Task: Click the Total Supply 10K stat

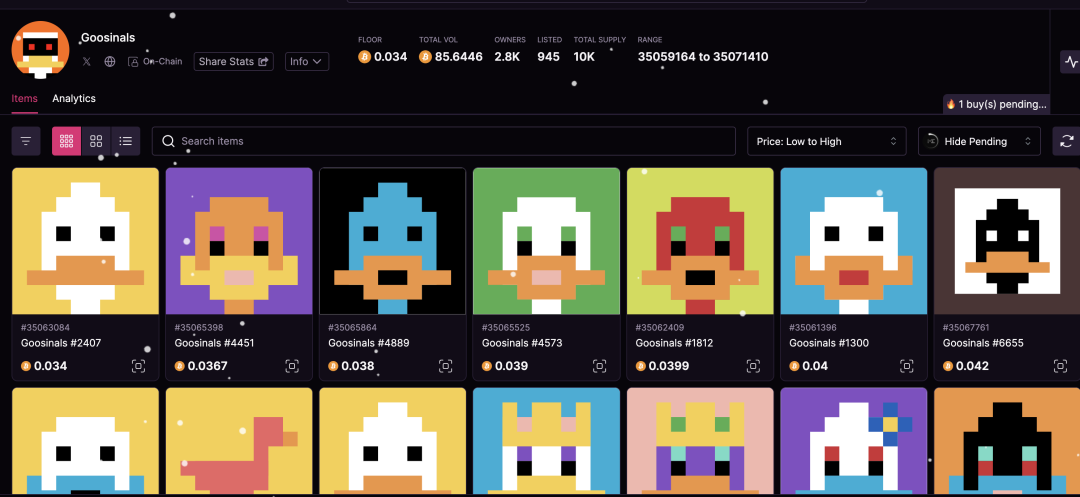Action: (599, 51)
